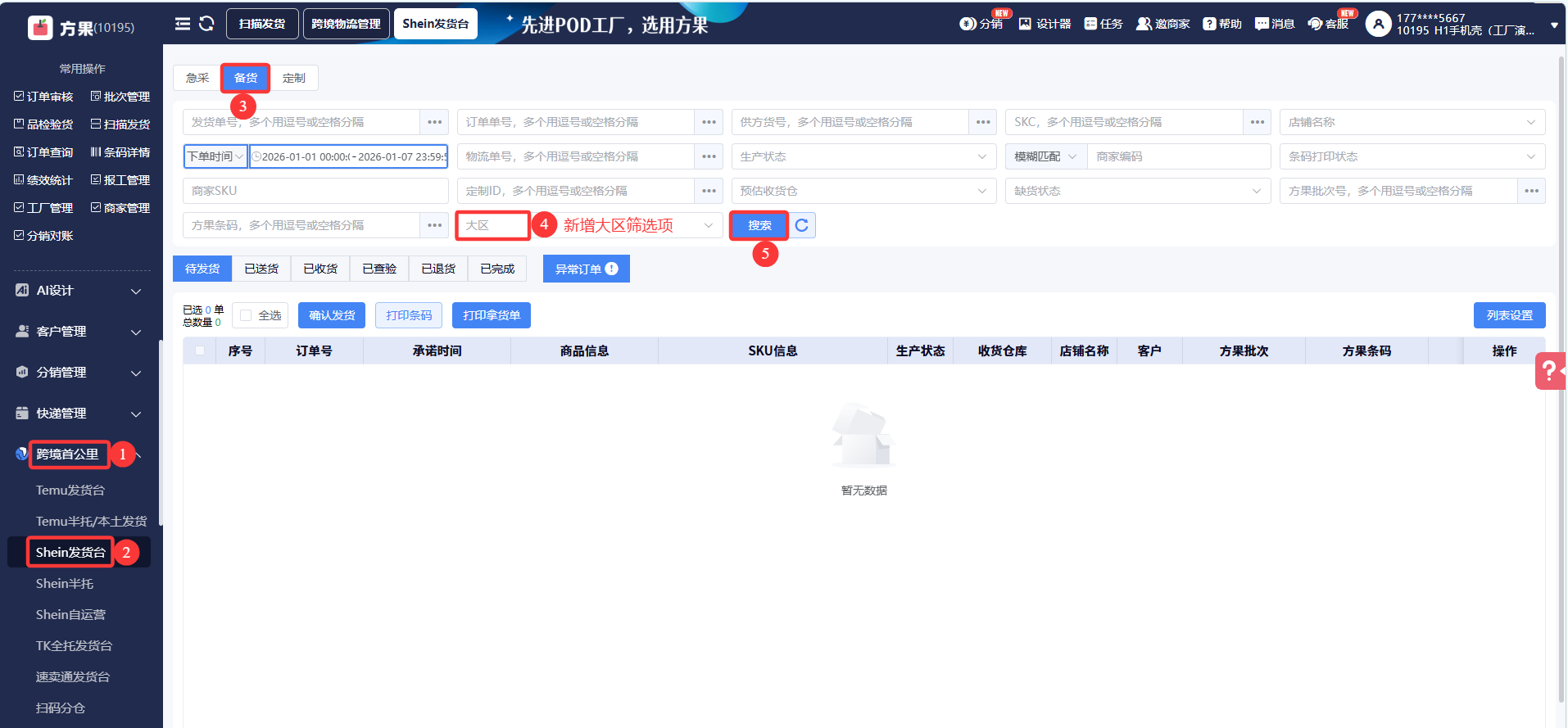The image size is (1568, 728).
Task: Select the 已完成 status tab
Action: click(x=497, y=269)
